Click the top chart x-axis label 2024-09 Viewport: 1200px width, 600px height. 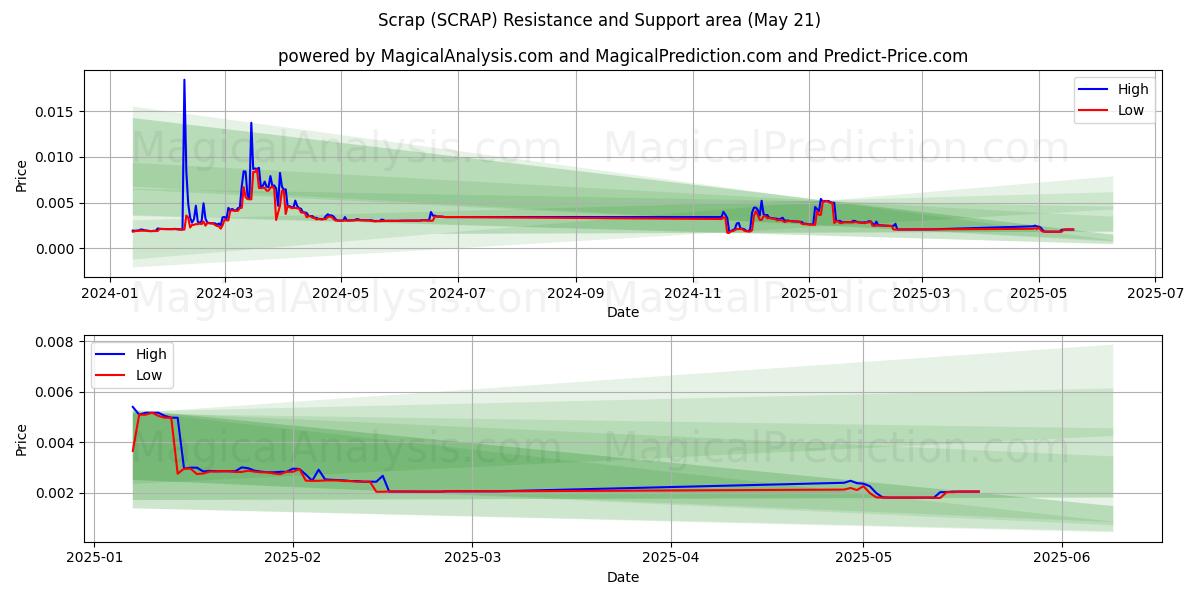[x=576, y=294]
